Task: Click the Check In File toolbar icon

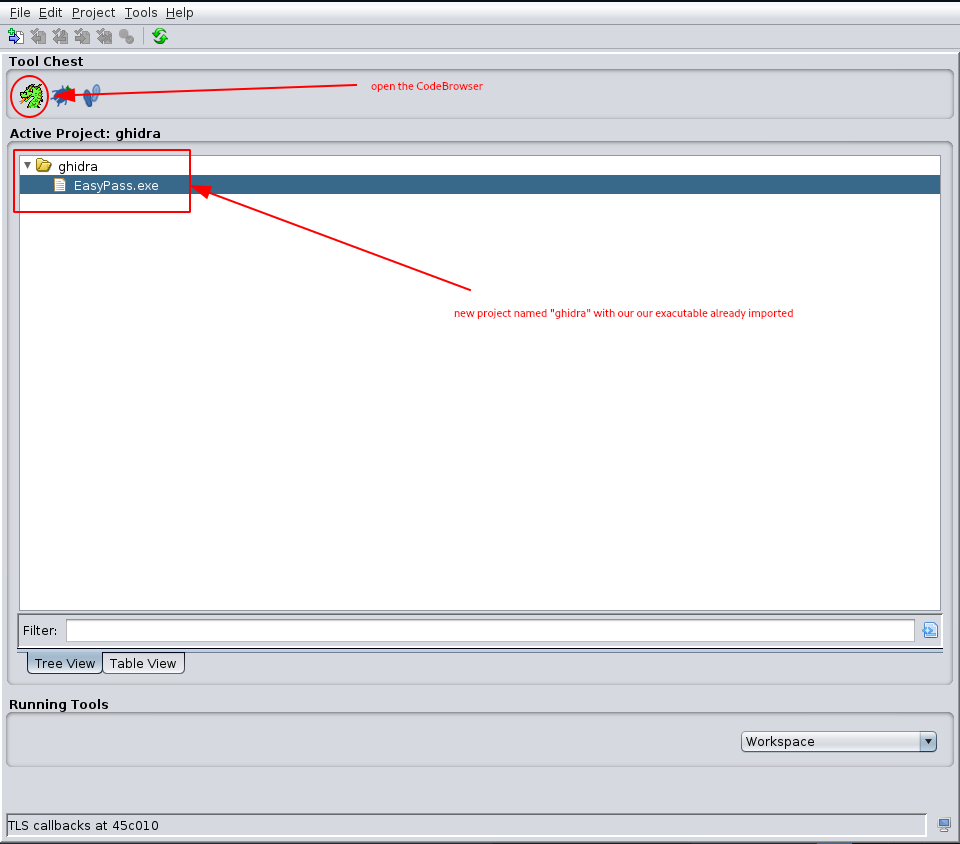Action: coord(82,37)
